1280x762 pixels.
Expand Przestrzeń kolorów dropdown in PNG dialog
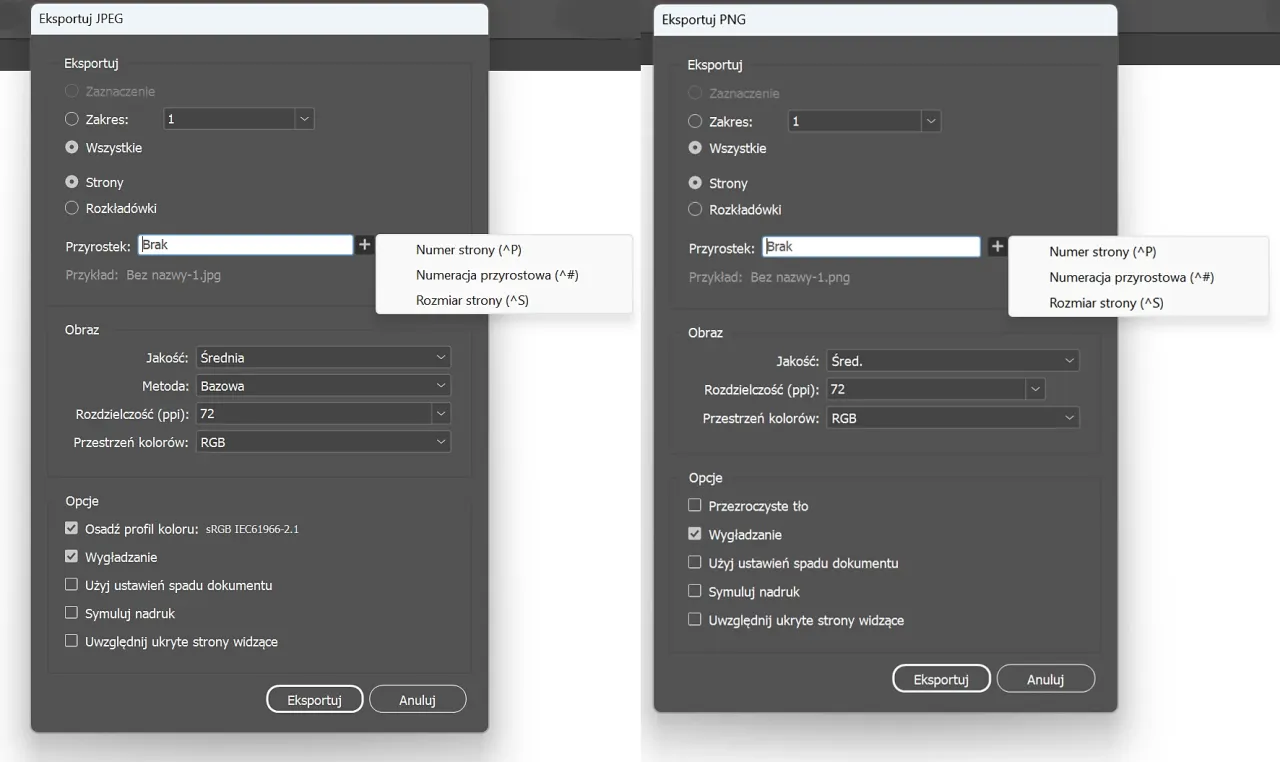952,418
